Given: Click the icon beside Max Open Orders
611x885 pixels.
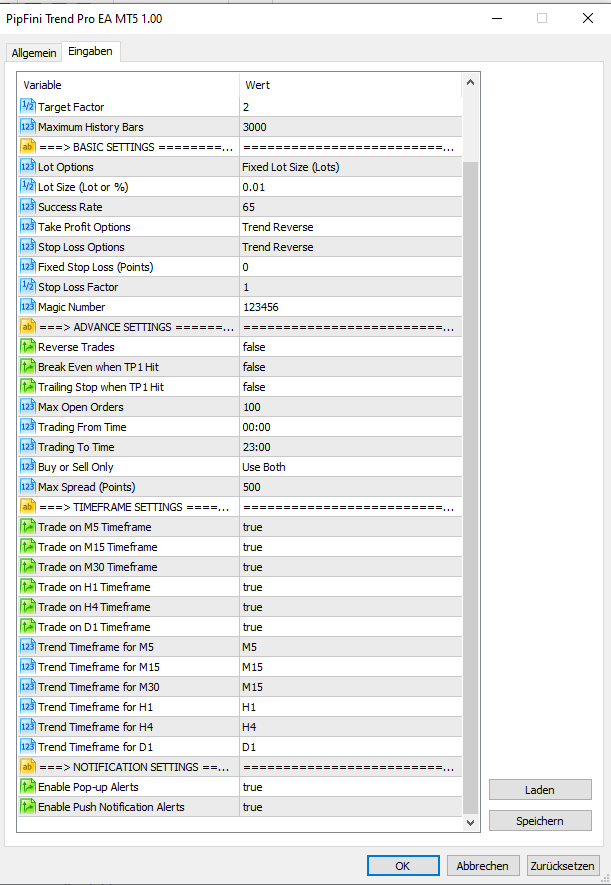Looking at the screenshot, I should pos(28,406).
